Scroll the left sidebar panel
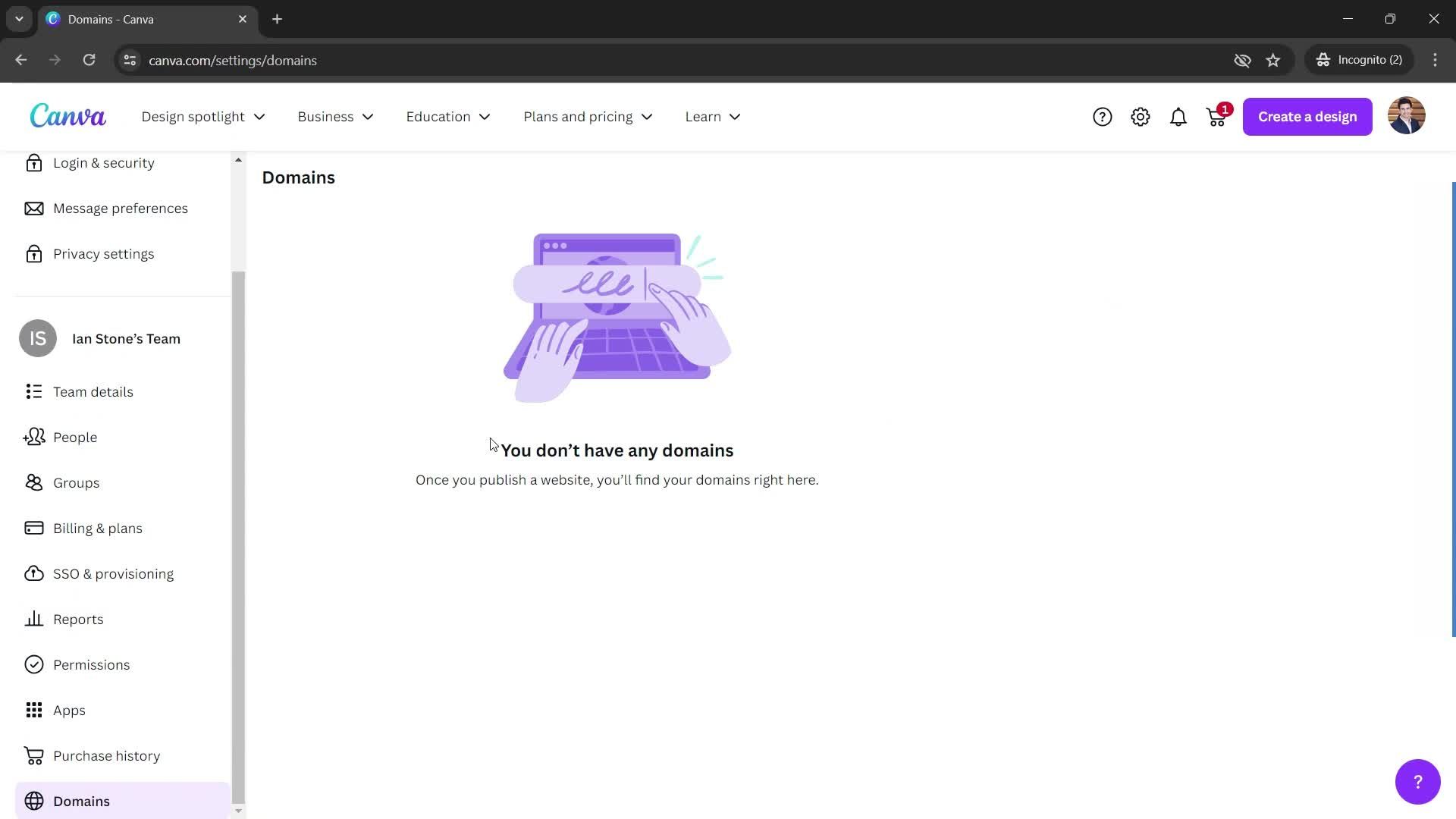Image resolution: width=1456 pixels, height=819 pixels. (x=240, y=484)
